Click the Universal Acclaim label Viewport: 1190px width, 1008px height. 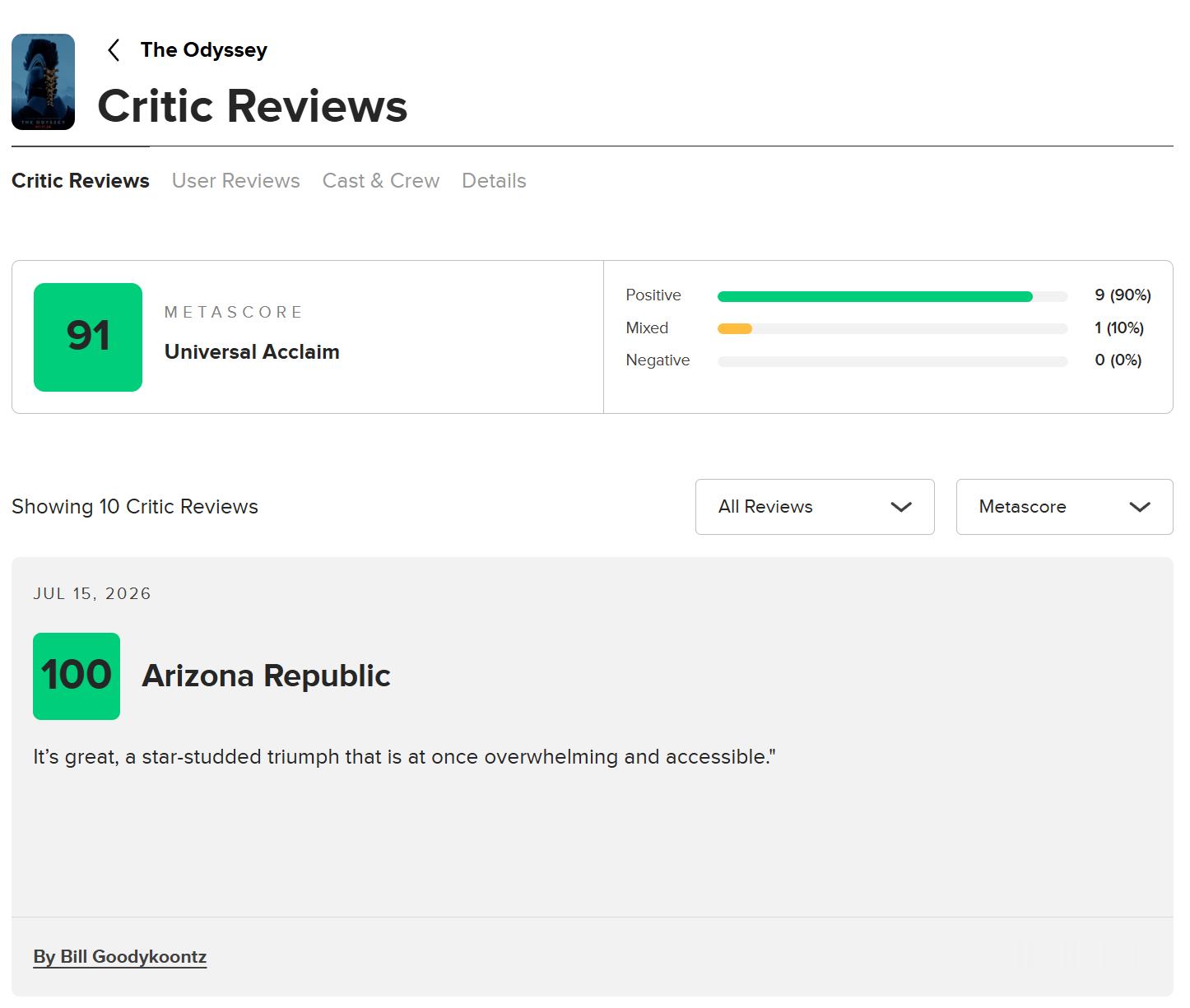(252, 352)
